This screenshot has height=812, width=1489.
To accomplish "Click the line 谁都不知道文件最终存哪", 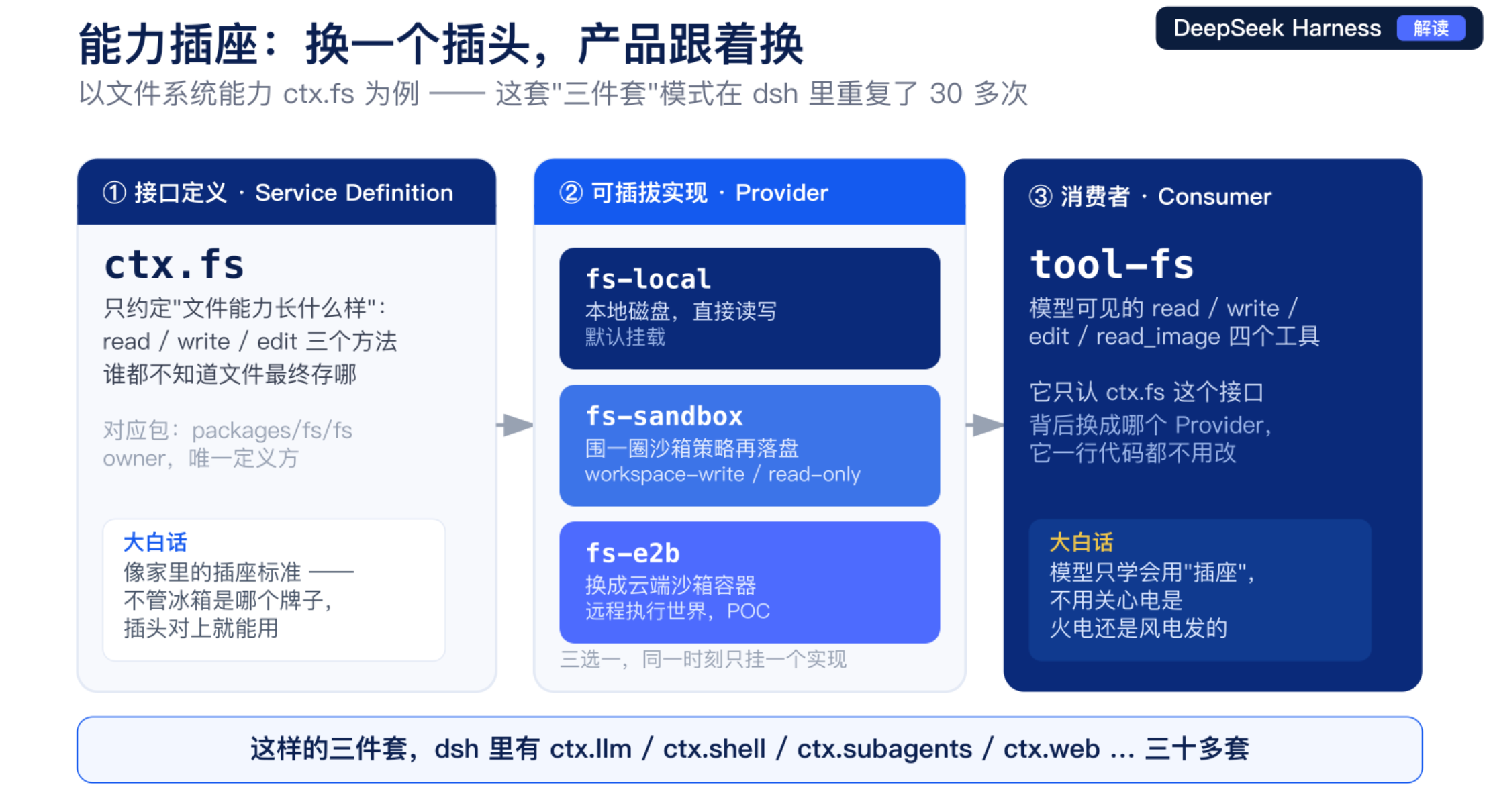I will point(230,374).
